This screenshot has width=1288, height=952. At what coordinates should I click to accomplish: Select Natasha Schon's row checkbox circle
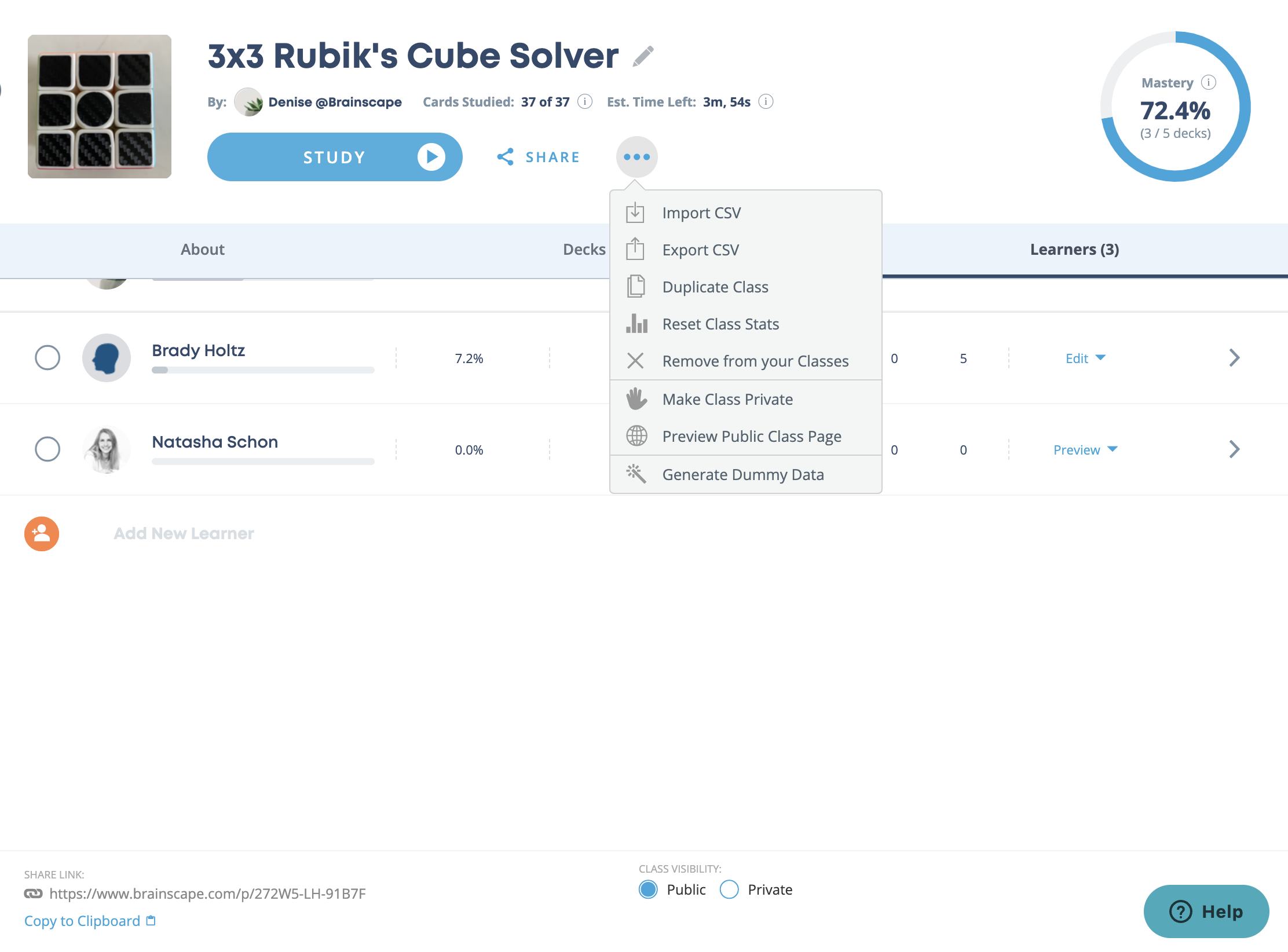point(47,449)
